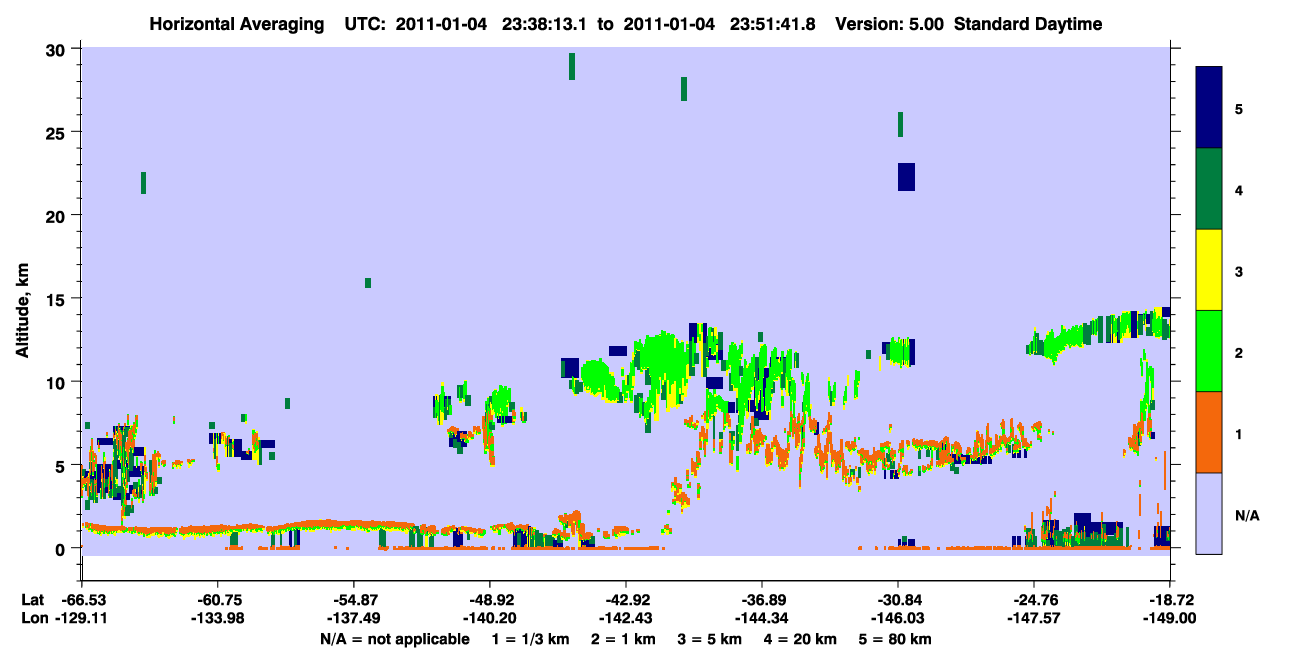Click the altitude tick label 20
The image size is (1300, 667).
pyautogui.click(x=58, y=216)
